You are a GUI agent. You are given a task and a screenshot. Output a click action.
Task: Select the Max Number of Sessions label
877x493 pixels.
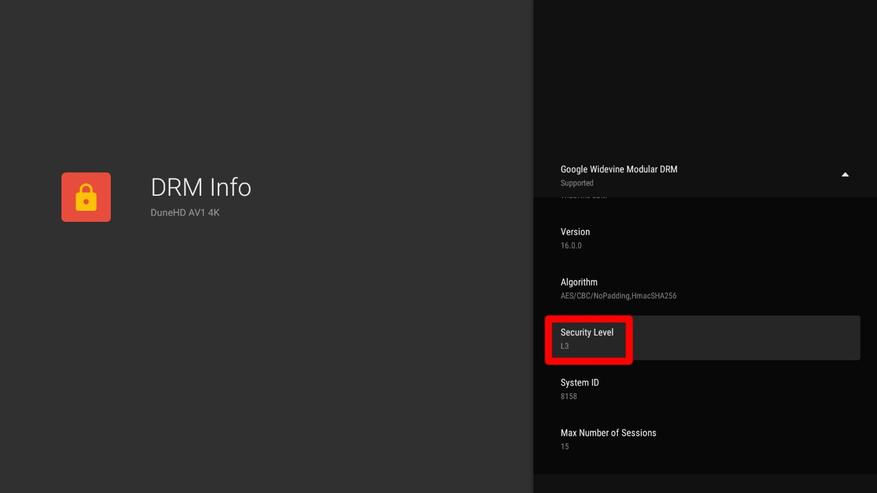click(x=608, y=433)
